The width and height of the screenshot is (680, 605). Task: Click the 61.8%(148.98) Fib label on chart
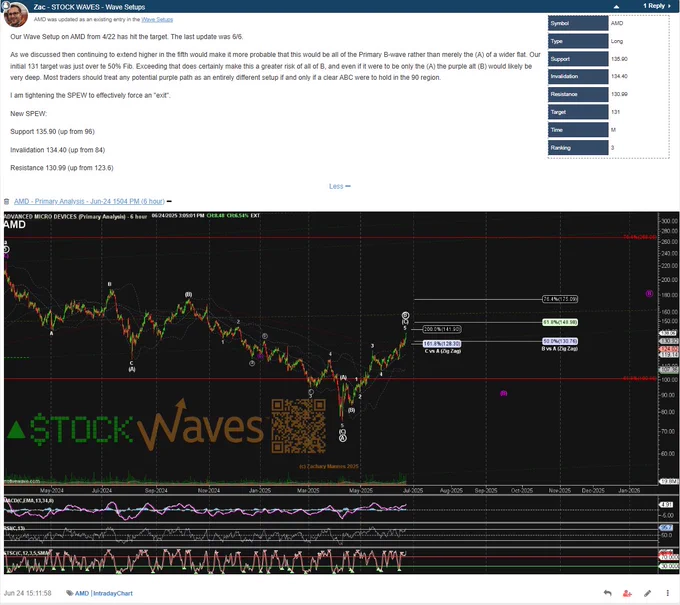point(560,322)
